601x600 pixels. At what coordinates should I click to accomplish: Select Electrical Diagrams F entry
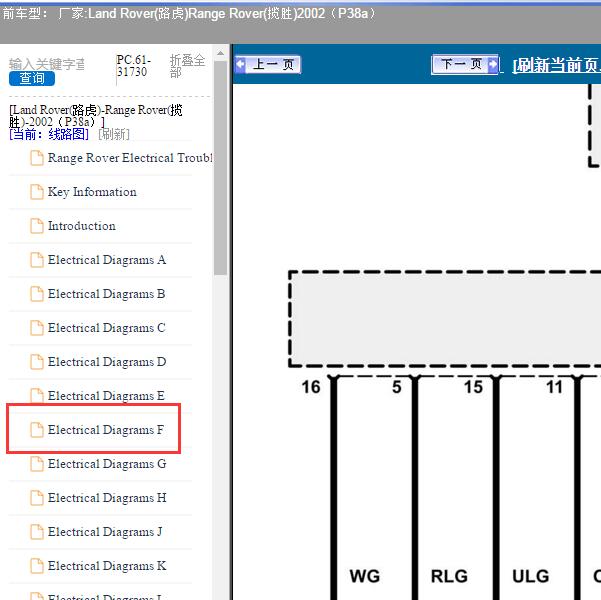[x=106, y=430]
